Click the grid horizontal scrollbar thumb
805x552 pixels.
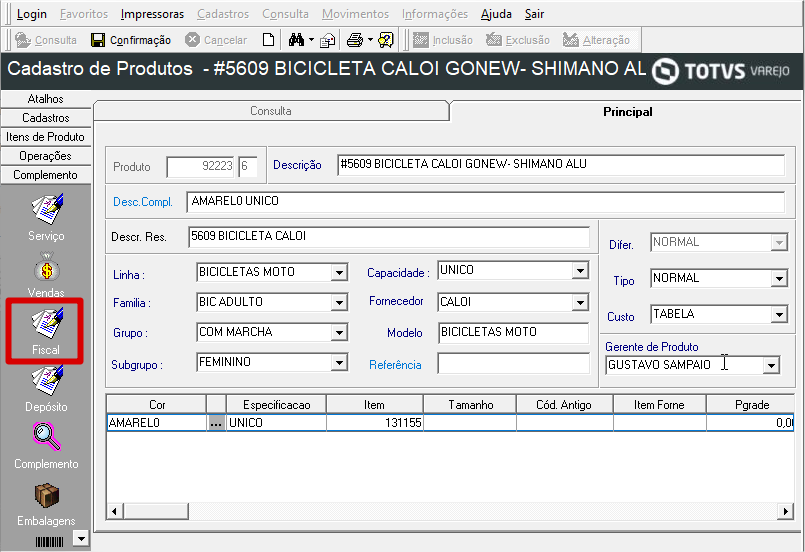pos(156,511)
